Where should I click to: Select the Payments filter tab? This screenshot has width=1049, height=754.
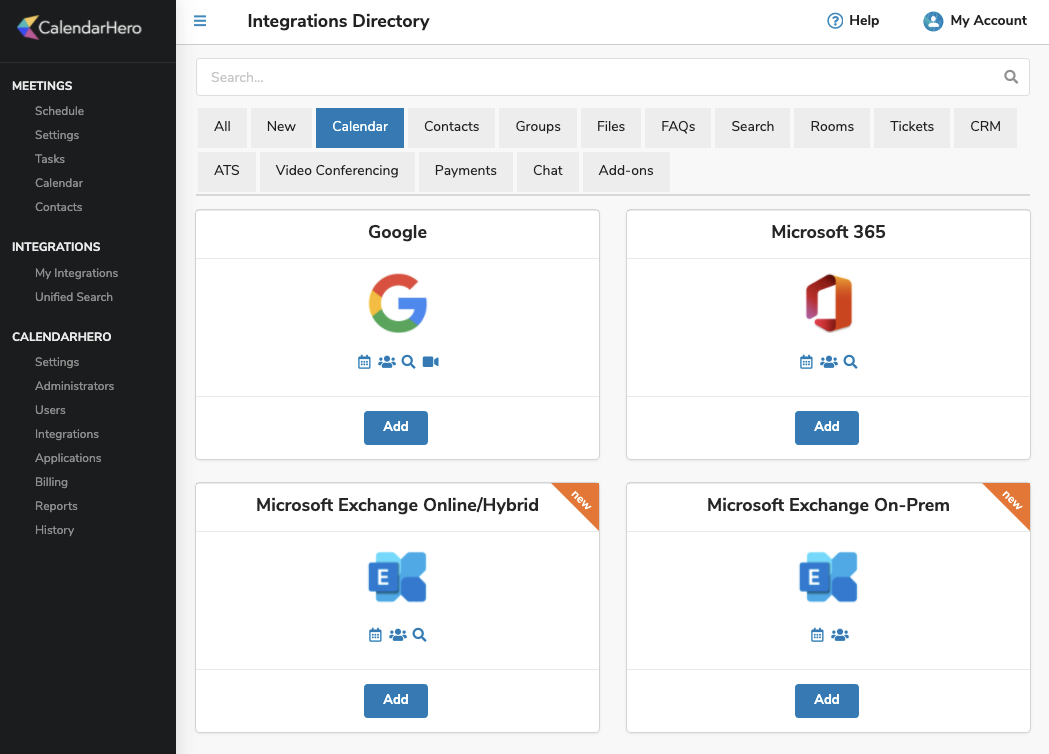466,171
